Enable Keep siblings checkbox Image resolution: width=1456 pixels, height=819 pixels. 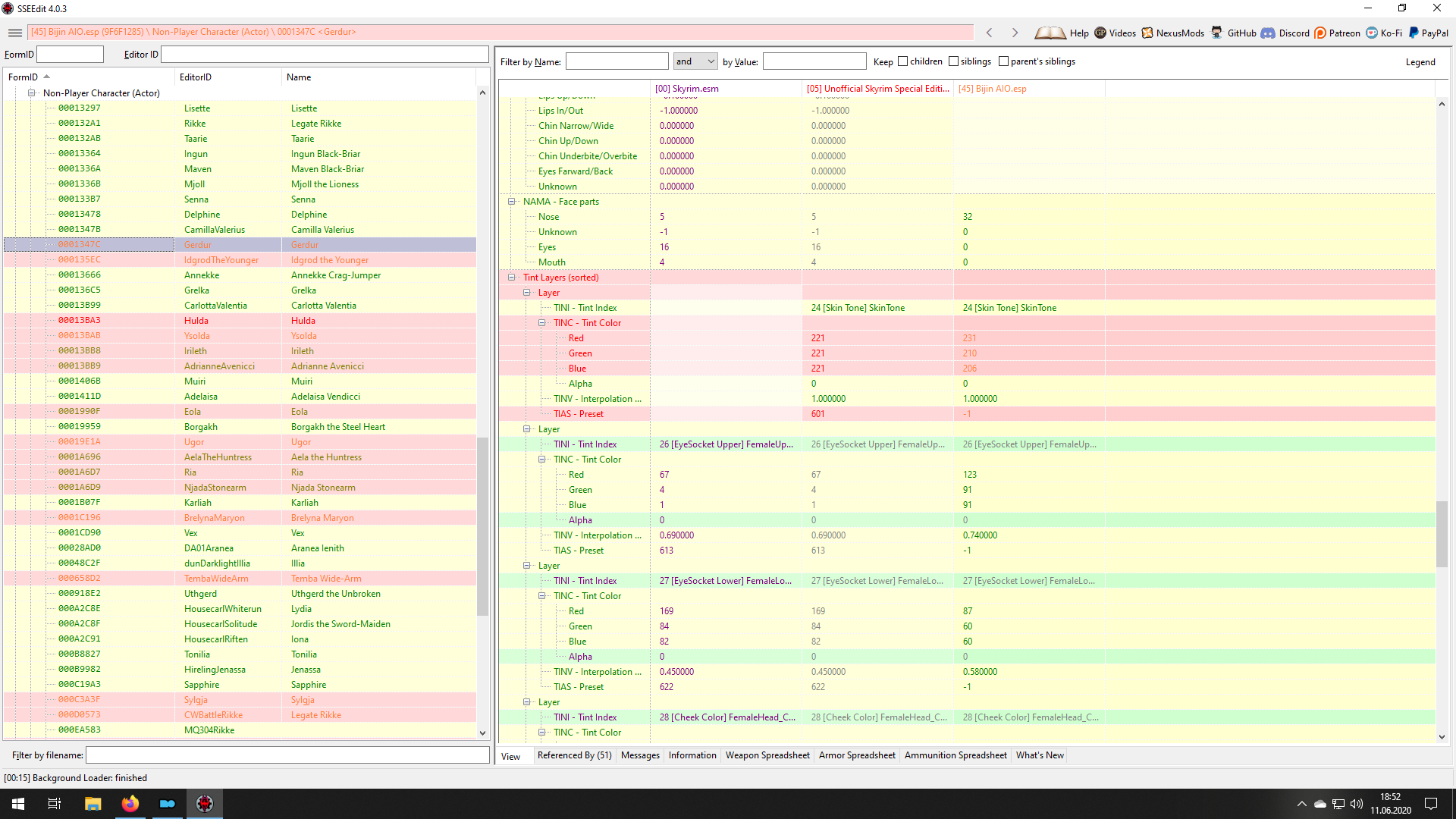click(953, 61)
